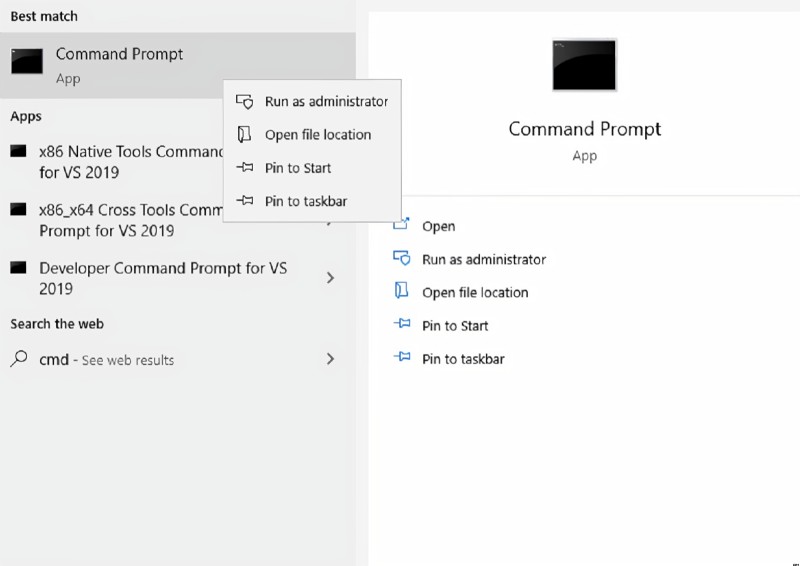
Task: Click the large Command Prompt thumbnail in details pane
Action: (584, 65)
